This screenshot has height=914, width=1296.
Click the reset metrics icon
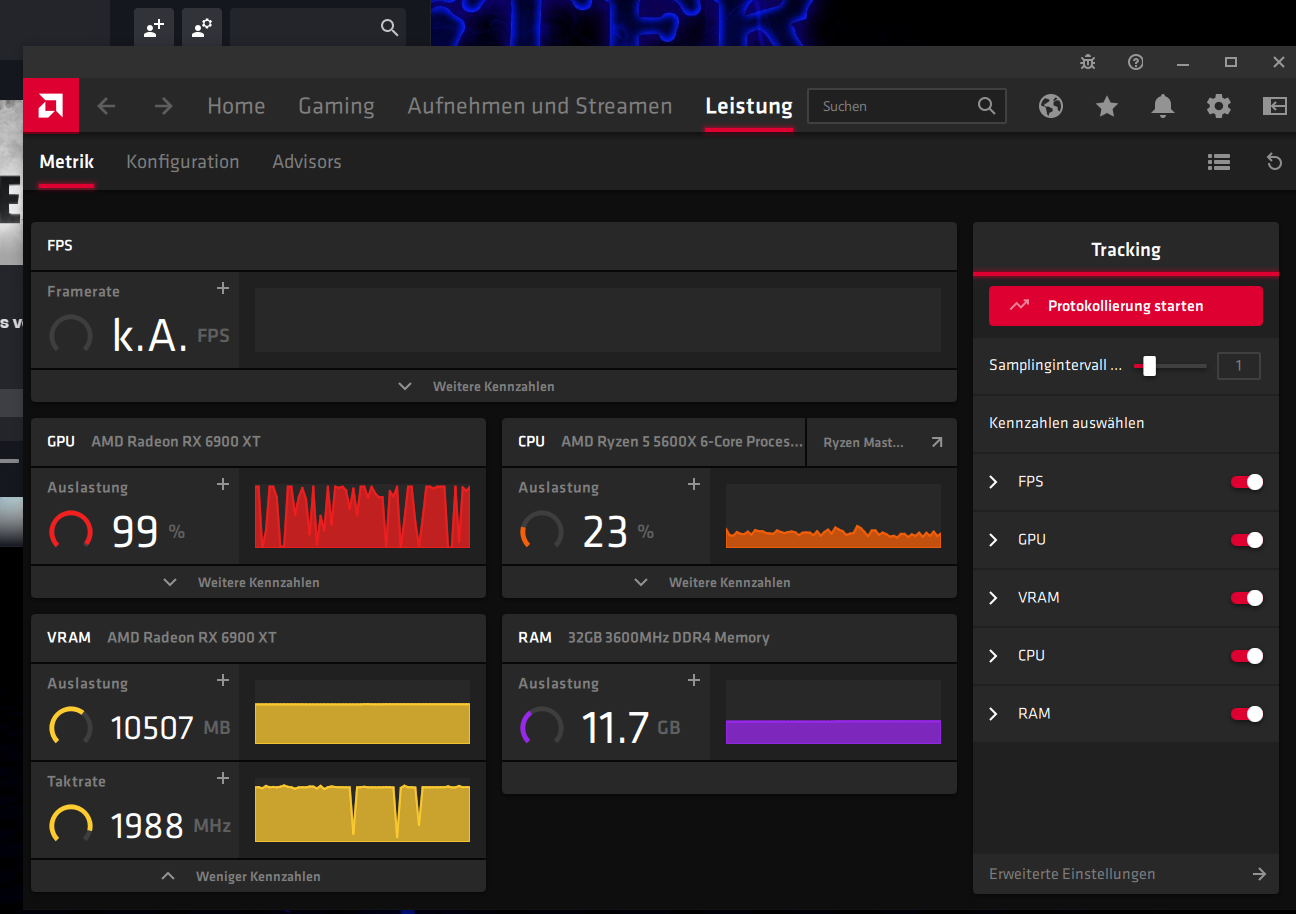click(1274, 162)
